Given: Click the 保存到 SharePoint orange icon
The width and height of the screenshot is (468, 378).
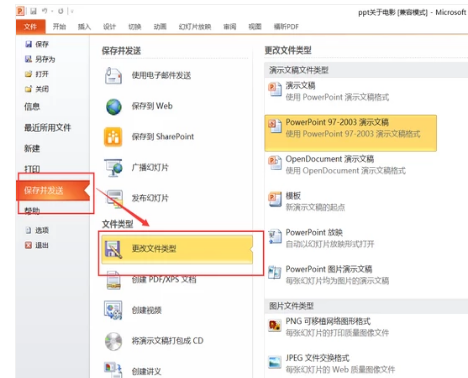Looking at the screenshot, I should click(113, 137).
